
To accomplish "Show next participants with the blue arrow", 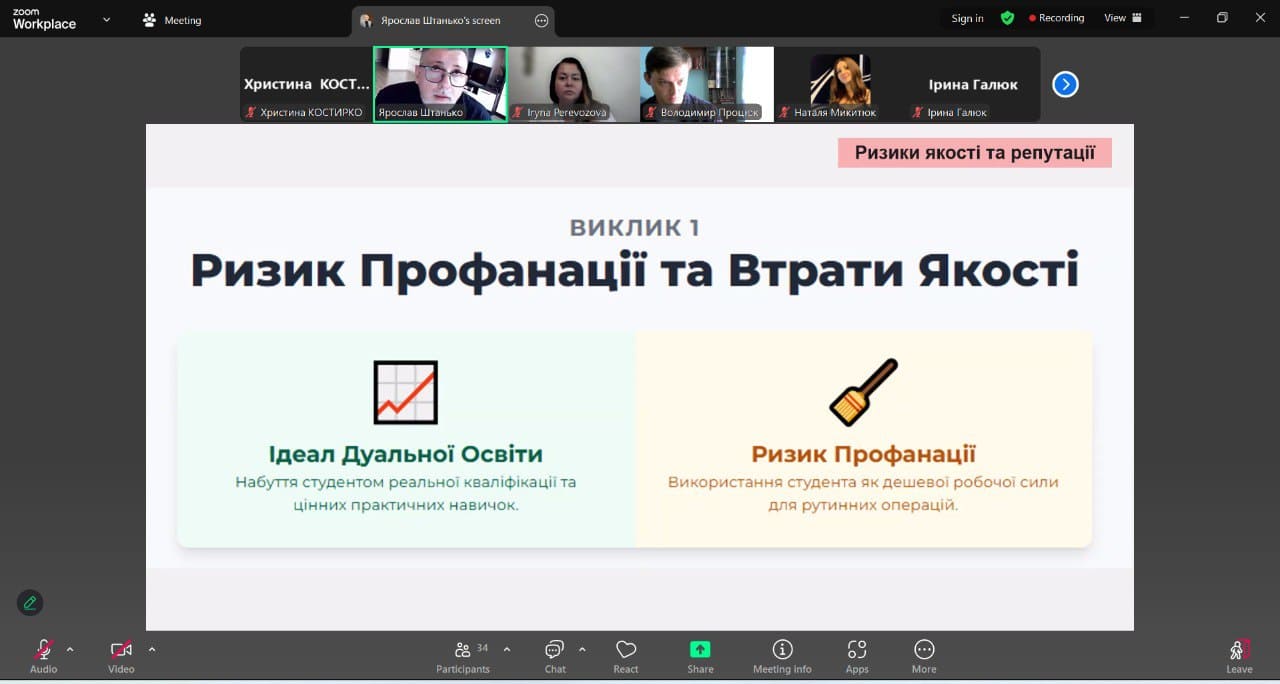I will click(x=1065, y=84).
